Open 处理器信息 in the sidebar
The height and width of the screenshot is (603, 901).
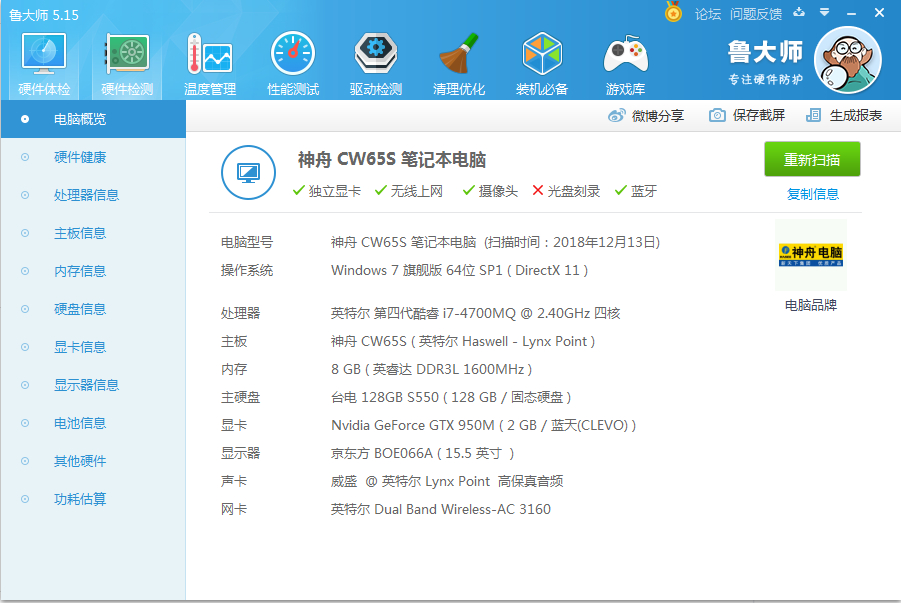[x=93, y=195]
